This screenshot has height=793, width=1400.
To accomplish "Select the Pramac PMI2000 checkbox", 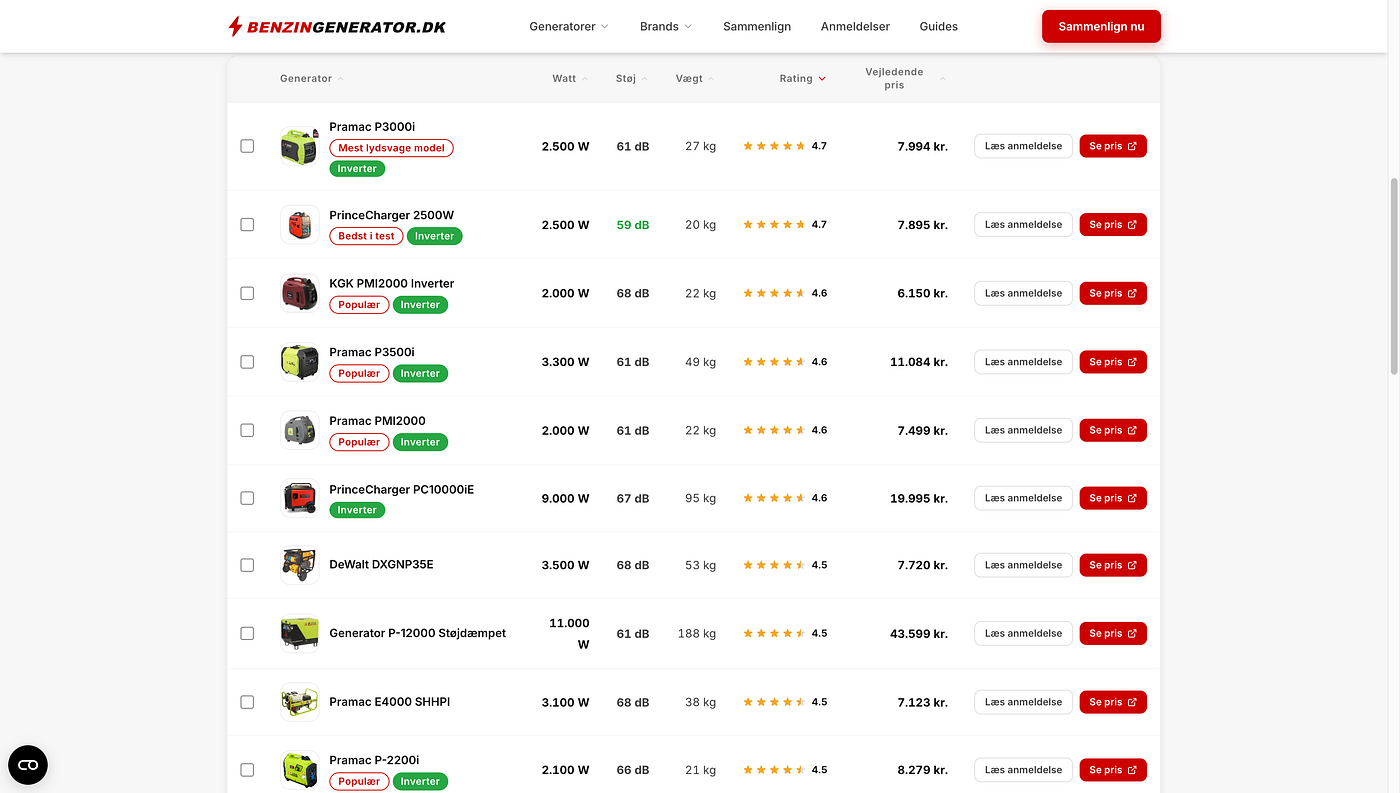I will pyautogui.click(x=247, y=430).
